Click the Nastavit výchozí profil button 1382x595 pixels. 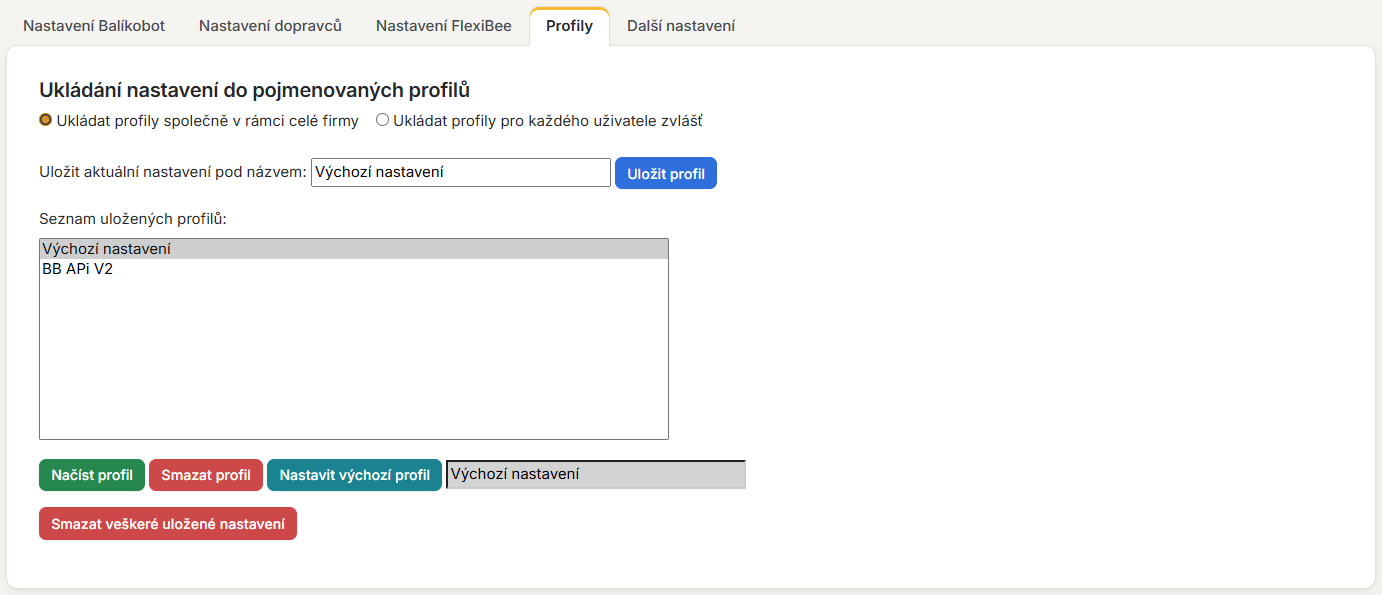[x=354, y=475]
